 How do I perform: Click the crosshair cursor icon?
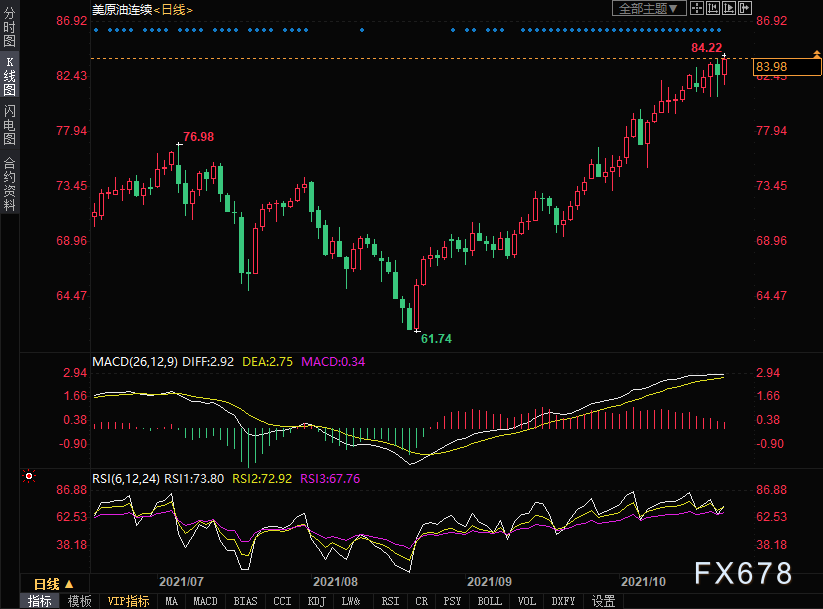697,8
